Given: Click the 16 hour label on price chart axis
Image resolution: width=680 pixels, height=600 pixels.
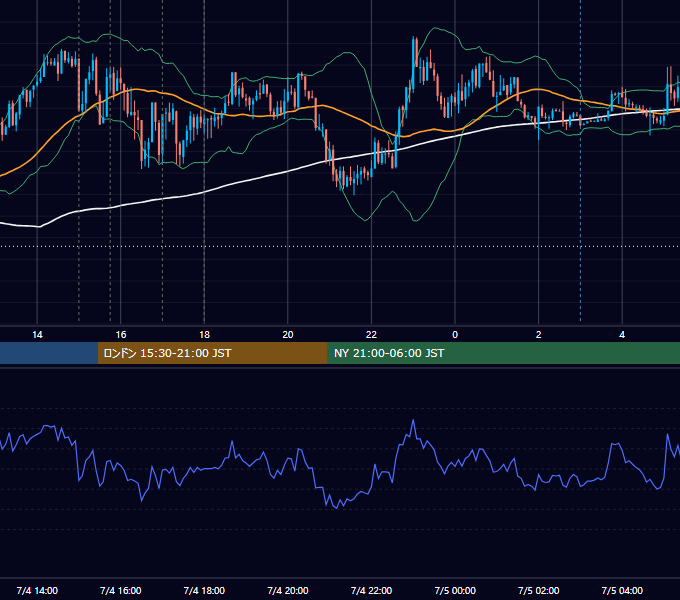Looking at the screenshot, I should pyautogui.click(x=121, y=335).
